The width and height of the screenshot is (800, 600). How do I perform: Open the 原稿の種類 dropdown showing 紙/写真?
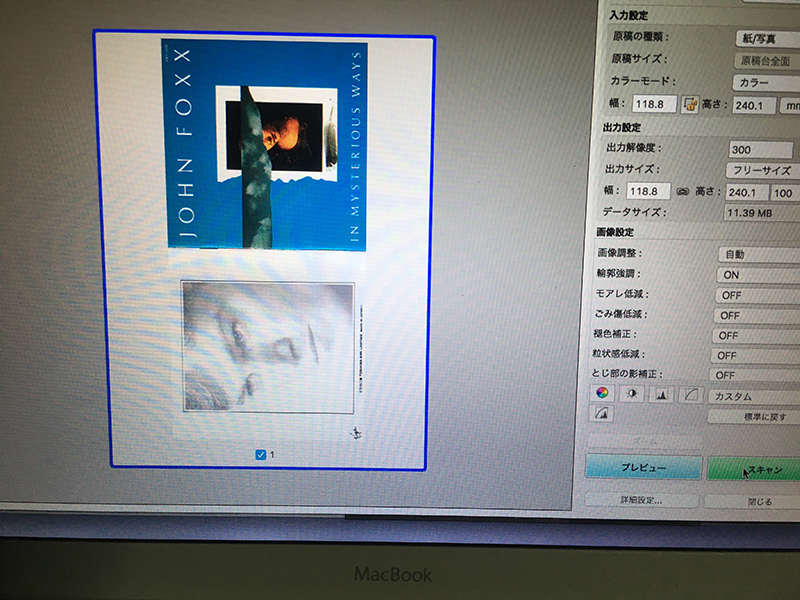tap(768, 39)
